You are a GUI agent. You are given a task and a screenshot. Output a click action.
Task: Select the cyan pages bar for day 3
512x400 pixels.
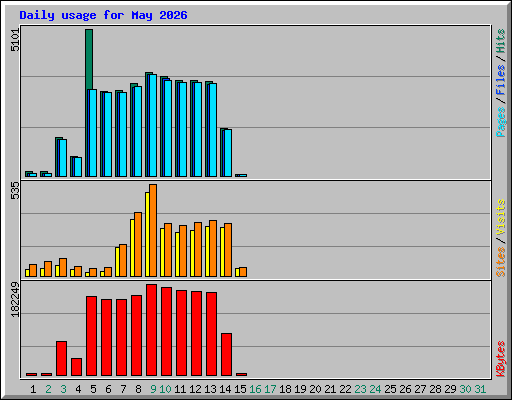pos(63,158)
